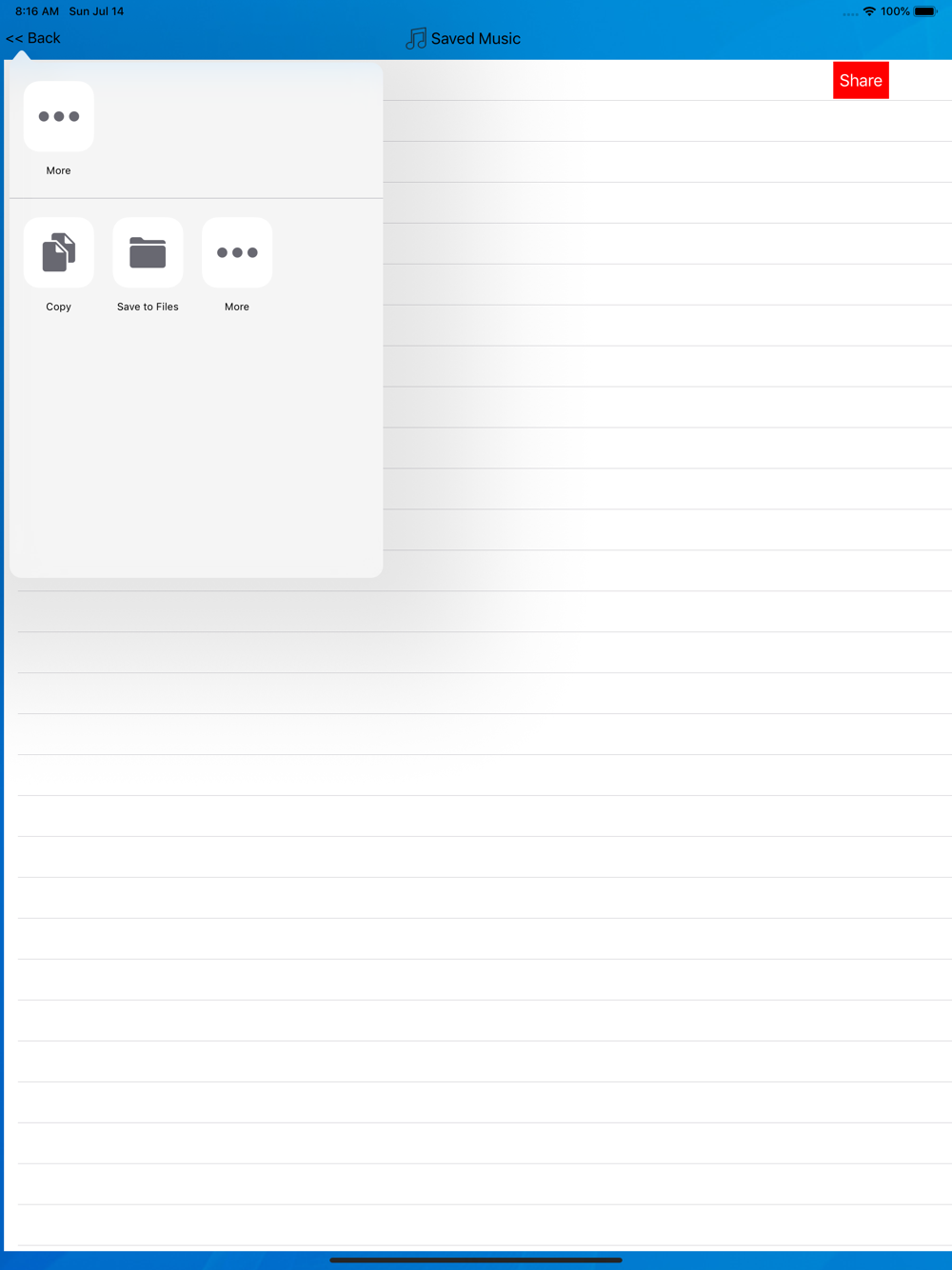Open More apps icon above the divider
Viewport: 952px width, 1270px height.
[58, 116]
